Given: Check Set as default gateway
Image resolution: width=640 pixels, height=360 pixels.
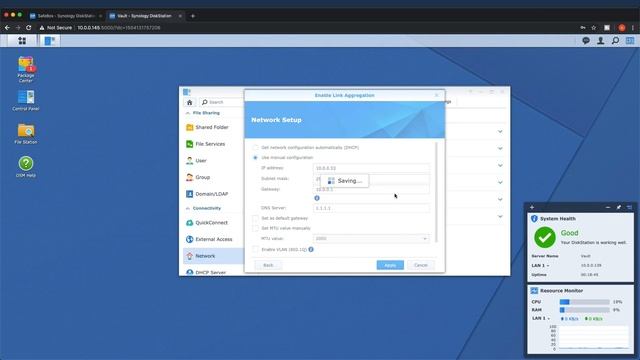Looking at the screenshot, I should point(256,218).
